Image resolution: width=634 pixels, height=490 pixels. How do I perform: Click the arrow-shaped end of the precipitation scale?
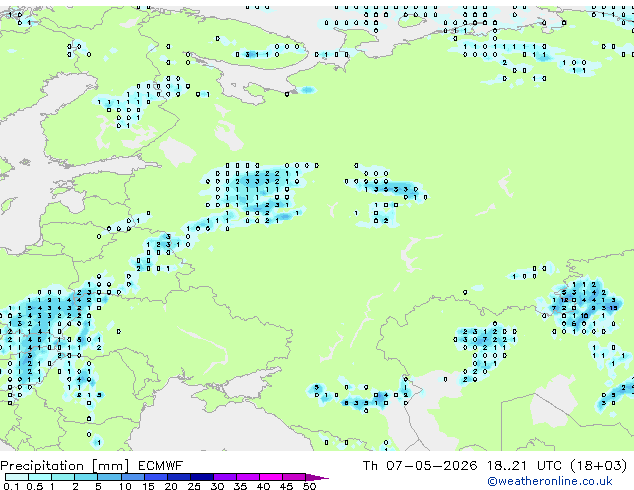click(x=317, y=477)
